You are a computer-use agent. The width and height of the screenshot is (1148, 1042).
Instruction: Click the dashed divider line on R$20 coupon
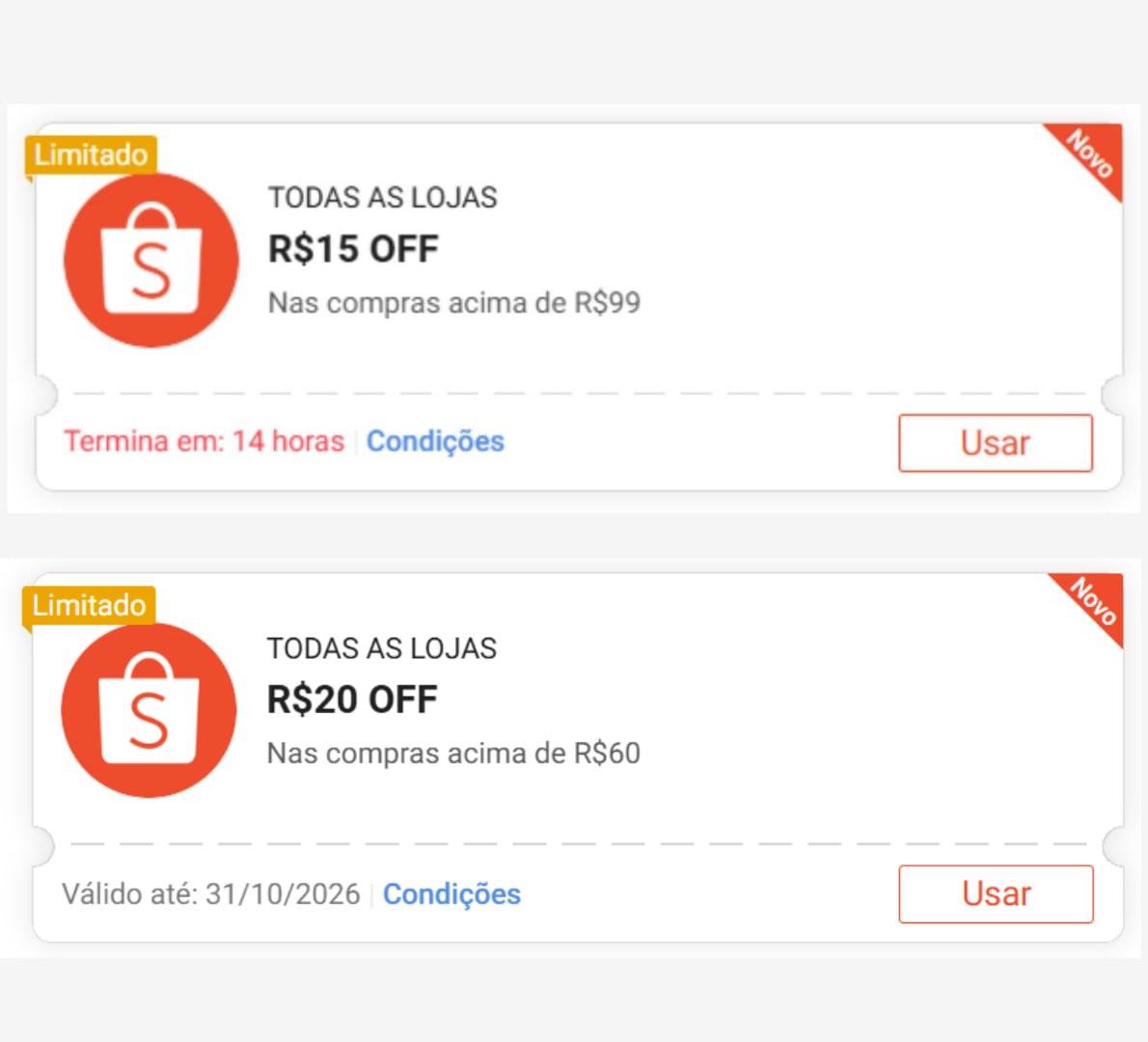point(579,843)
